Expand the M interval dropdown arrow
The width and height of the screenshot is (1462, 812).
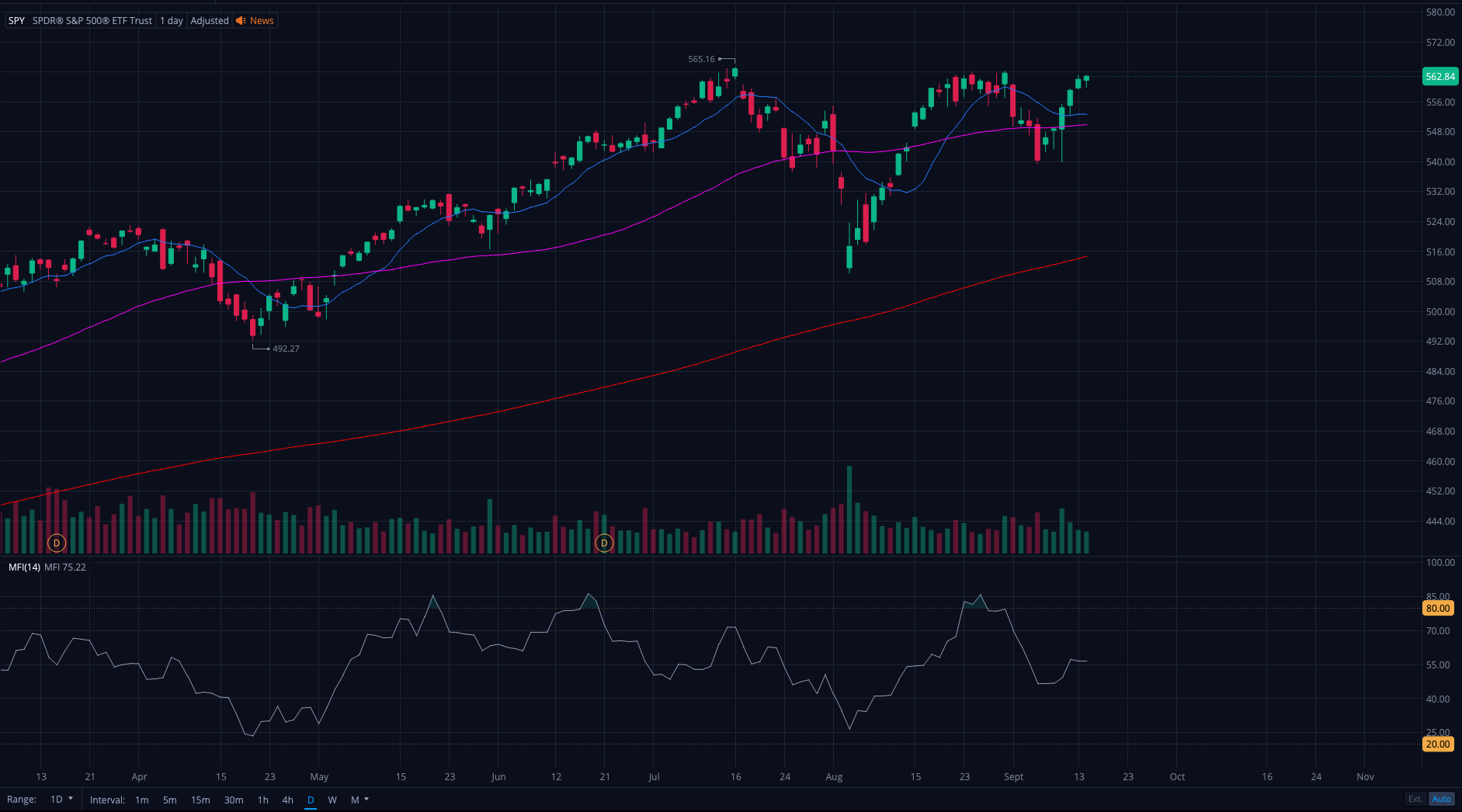pos(366,799)
